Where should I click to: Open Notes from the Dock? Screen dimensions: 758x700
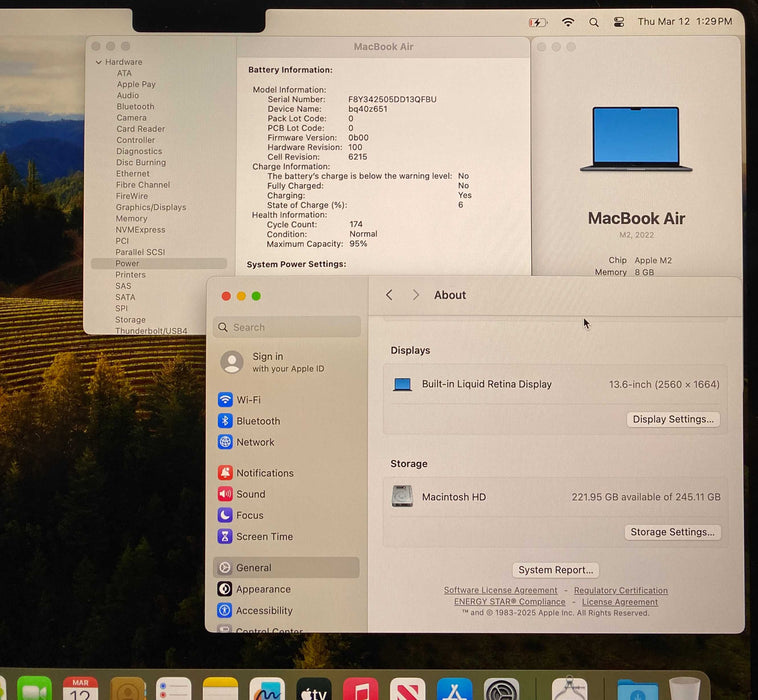click(220, 689)
